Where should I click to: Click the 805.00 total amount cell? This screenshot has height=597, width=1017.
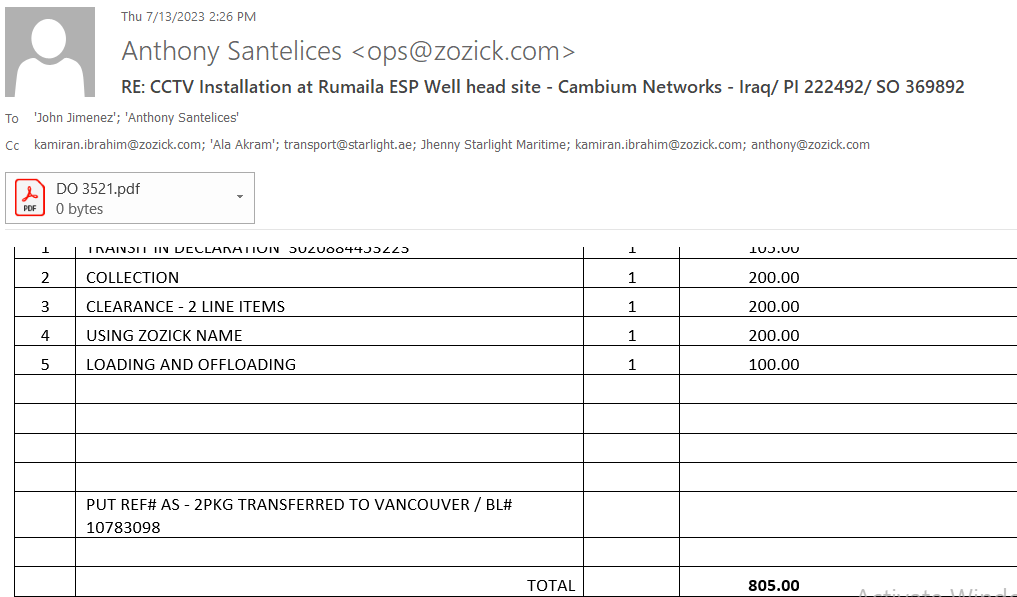coord(773,585)
